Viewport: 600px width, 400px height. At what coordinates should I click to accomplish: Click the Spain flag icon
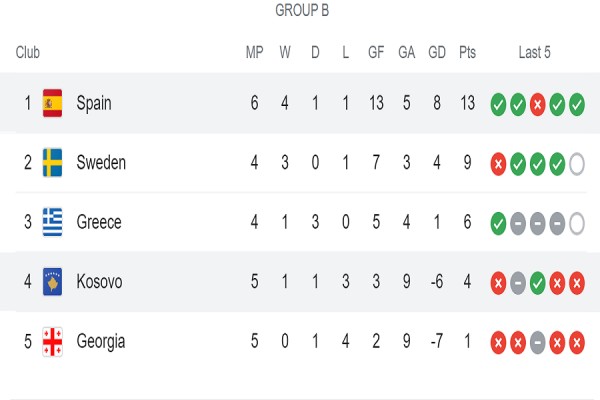(x=52, y=103)
